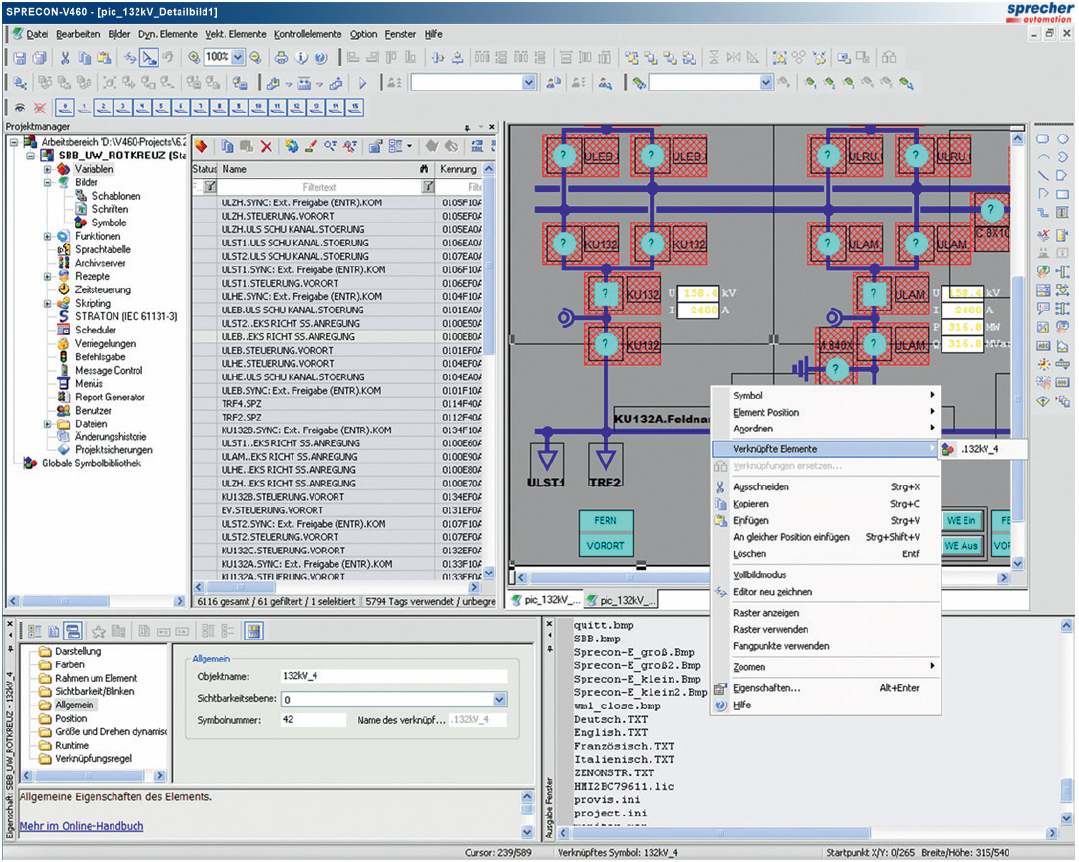Viewport: 1079px width, 862px height.
Task: Select the Schriften tree item
Action: [x=110, y=209]
